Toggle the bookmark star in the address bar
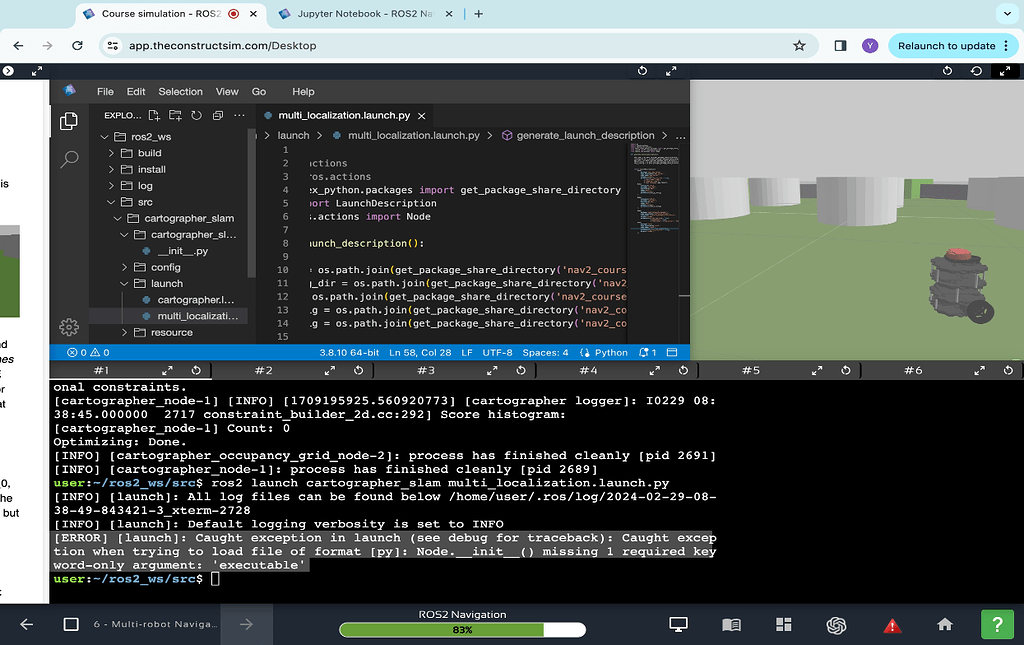 [798, 45]
